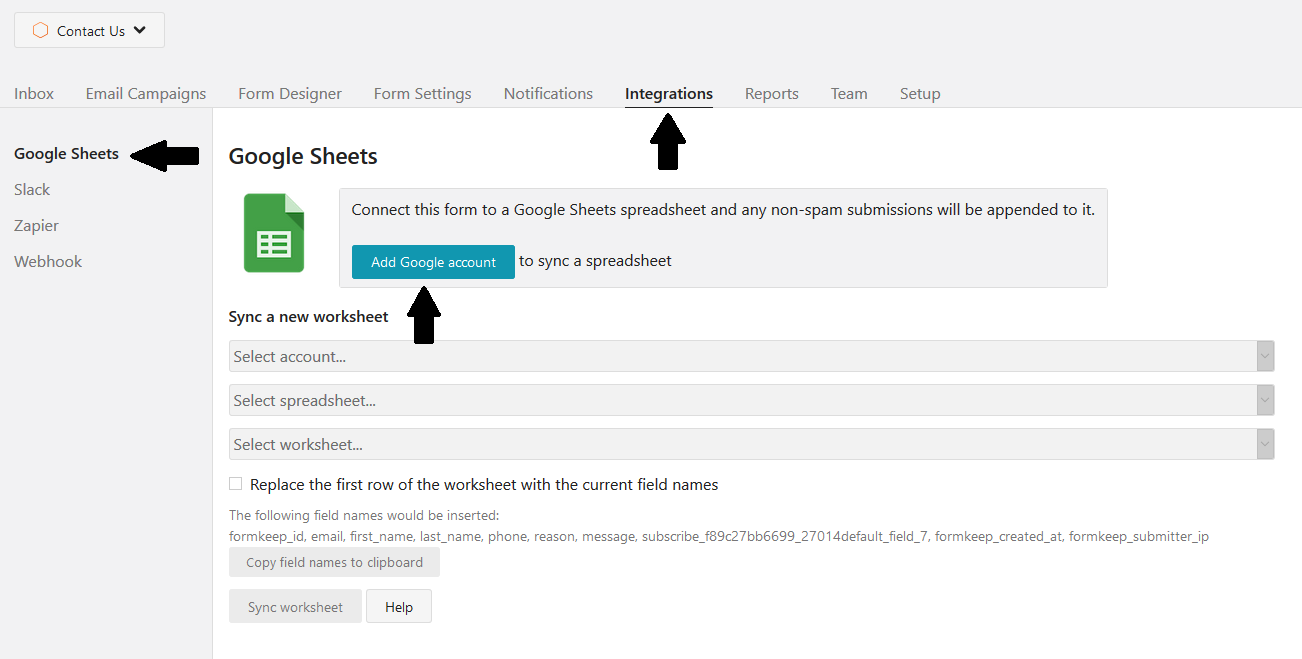The height and width of the screenshot is (659, 1302).
Task: Click the Google Sheets green logo icon
Action: (x=274, y=233)
